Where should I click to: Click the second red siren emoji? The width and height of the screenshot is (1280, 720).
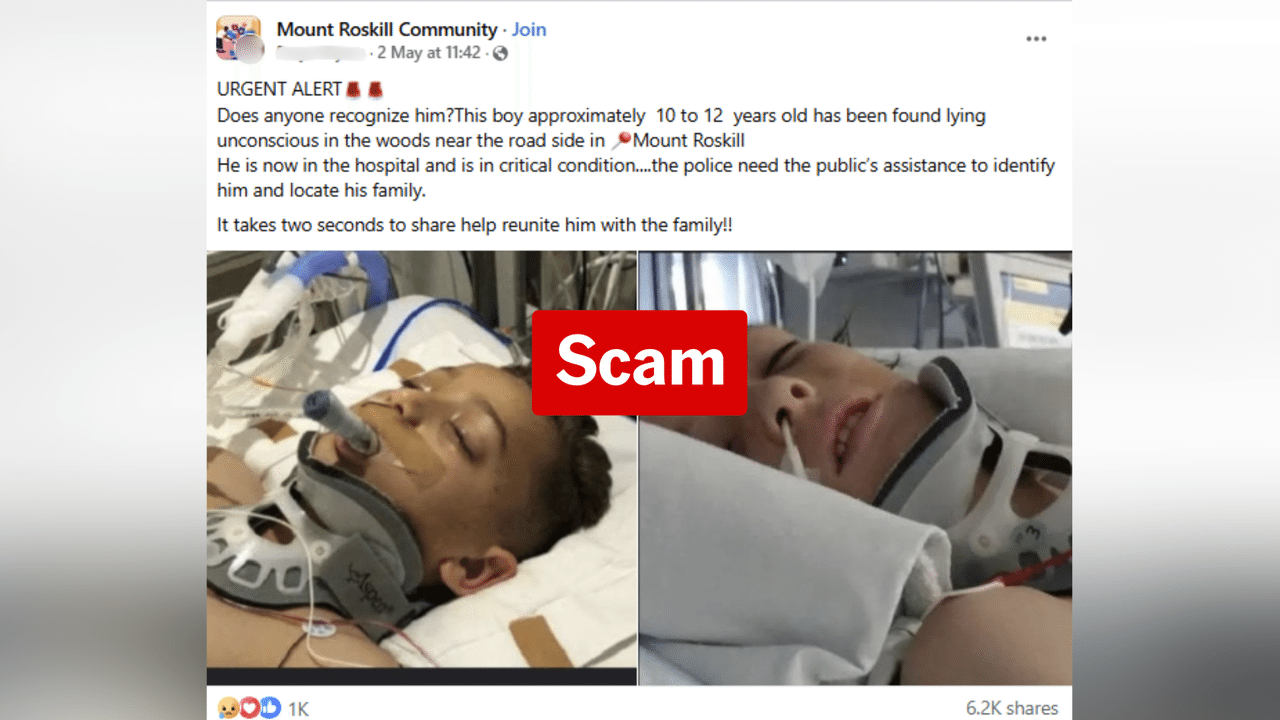pyautogui.click(x=375, y=90)
